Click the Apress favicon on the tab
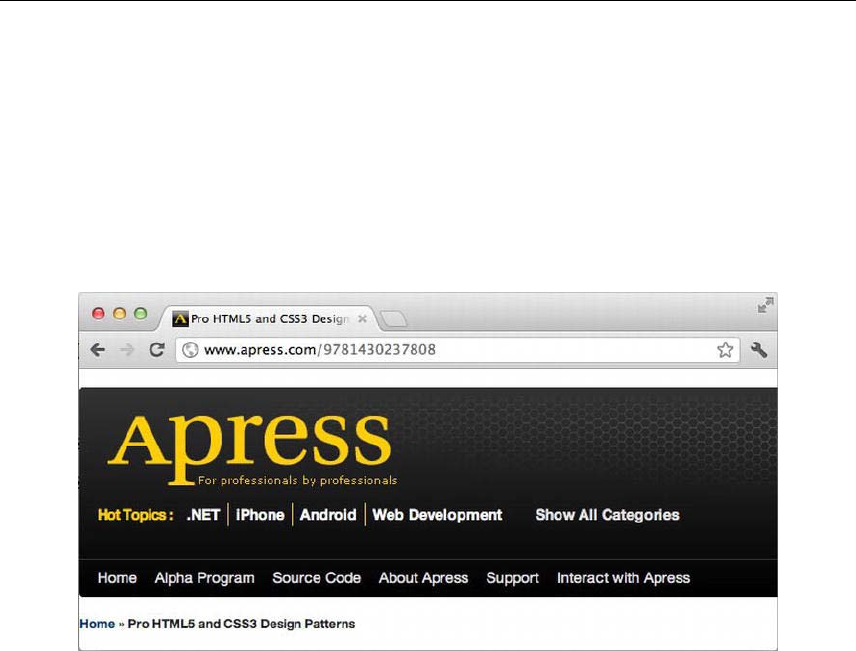856x651 pixels. pyautogui.click(x=180, y=319)
